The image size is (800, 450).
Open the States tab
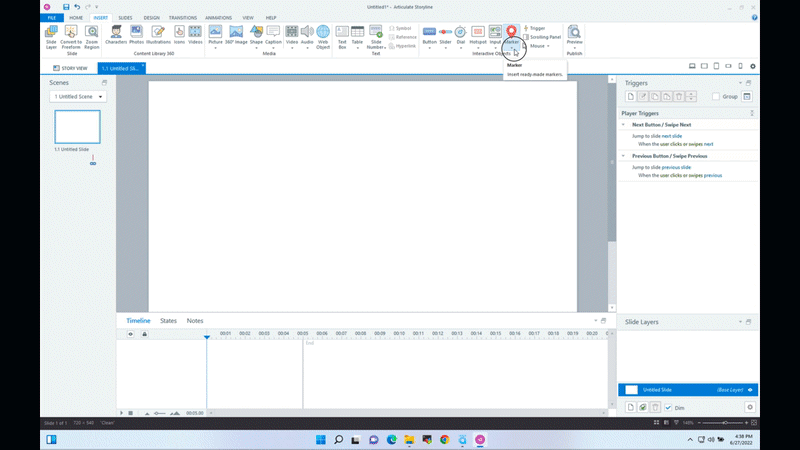pos(168,321)
